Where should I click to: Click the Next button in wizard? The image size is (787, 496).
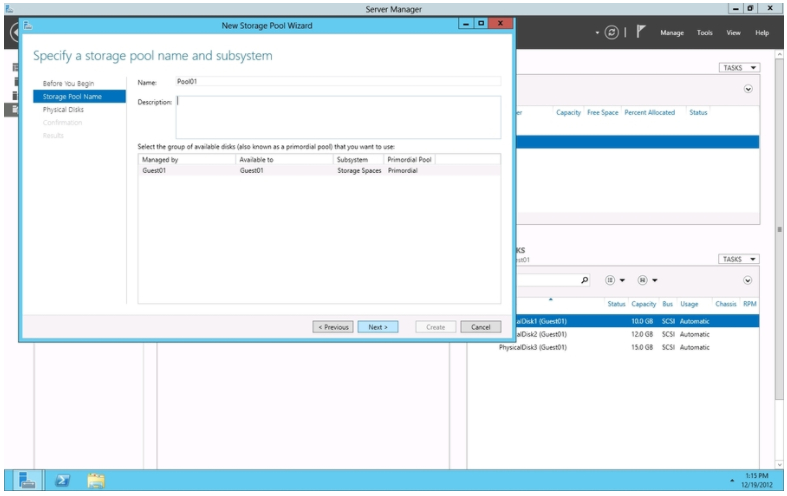point(378,327)
